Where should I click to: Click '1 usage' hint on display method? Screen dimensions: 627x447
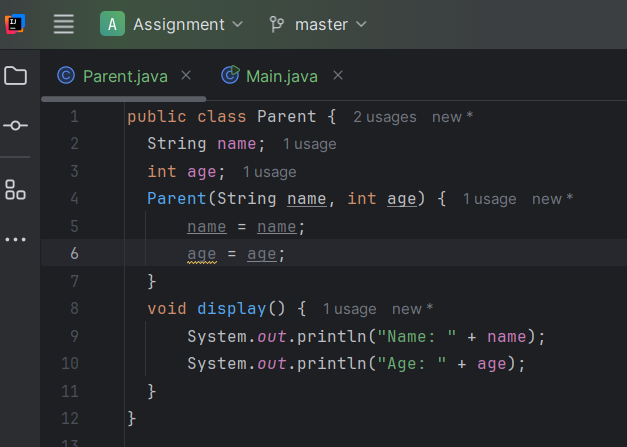[x=349, y=309]
